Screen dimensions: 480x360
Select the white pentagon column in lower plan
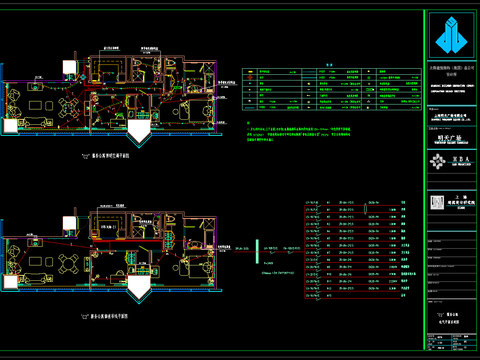point(139,287)
